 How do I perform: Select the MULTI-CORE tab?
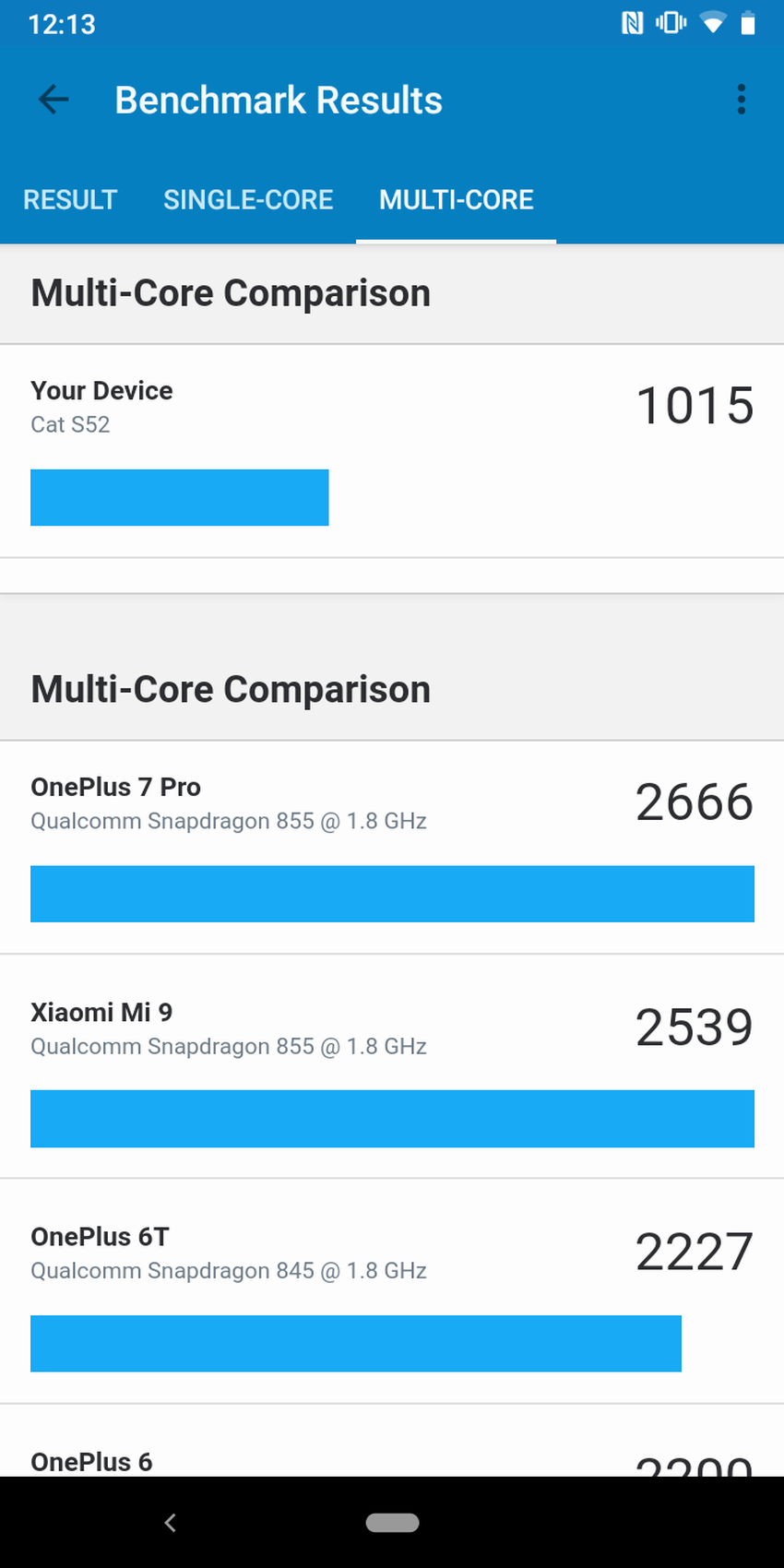(x=456, y=199)
